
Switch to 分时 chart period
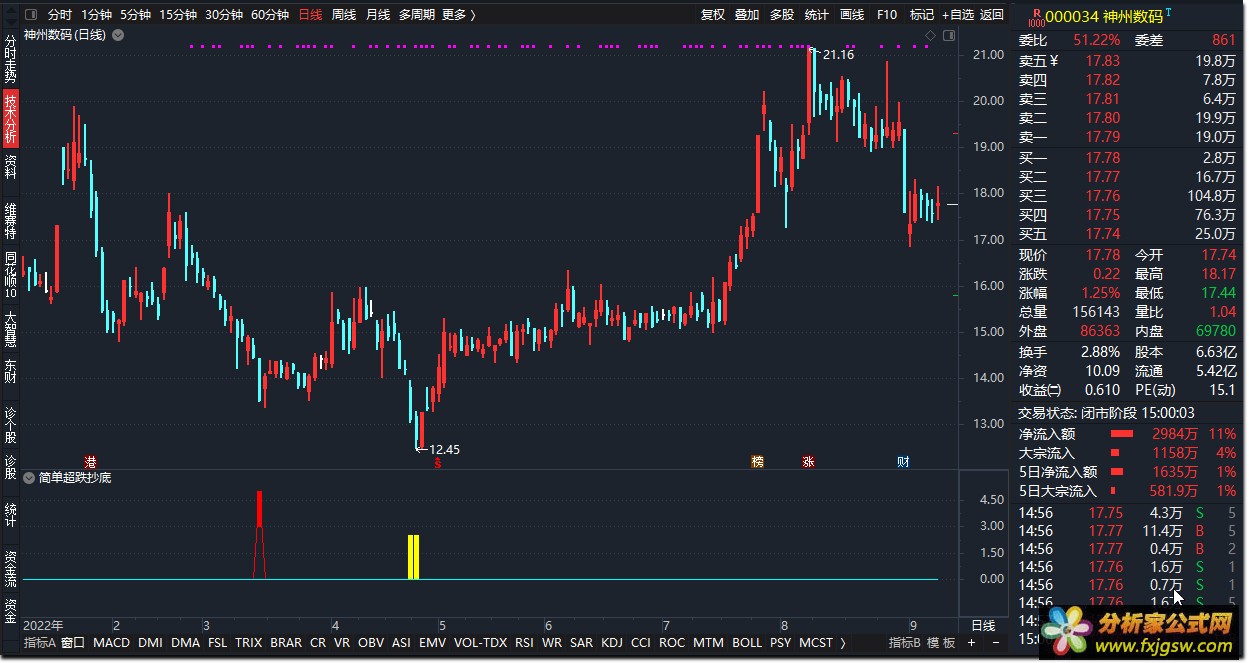click(60, 15)
